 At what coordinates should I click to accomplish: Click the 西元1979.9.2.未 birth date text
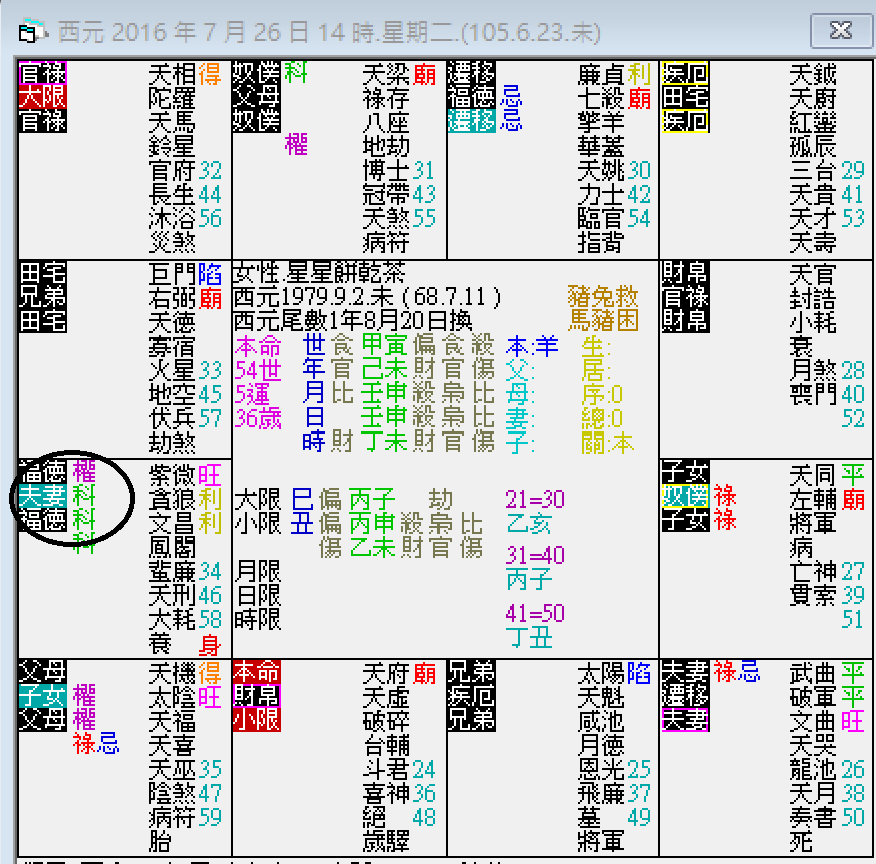[300, 296]
